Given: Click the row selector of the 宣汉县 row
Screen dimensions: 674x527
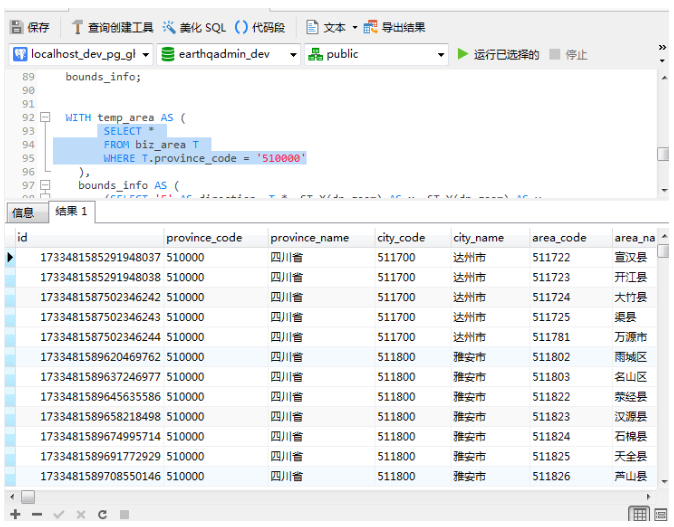Looking at the screenshot, I should point(10,257).
